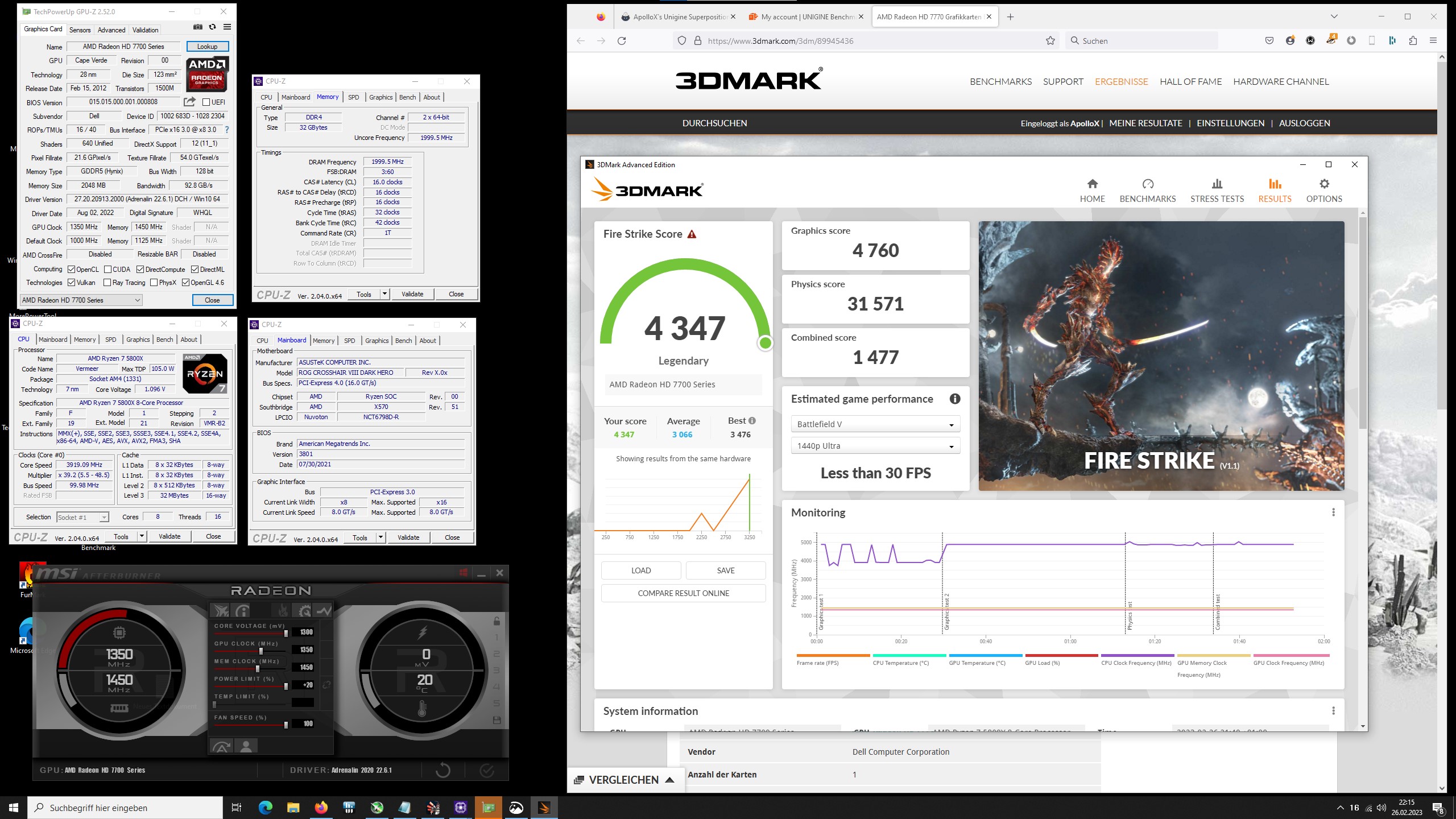This screenshot has width=1456, height=819.
Task: Click Afterburner Windows startup icon
Action: click(x=464, y=573)
